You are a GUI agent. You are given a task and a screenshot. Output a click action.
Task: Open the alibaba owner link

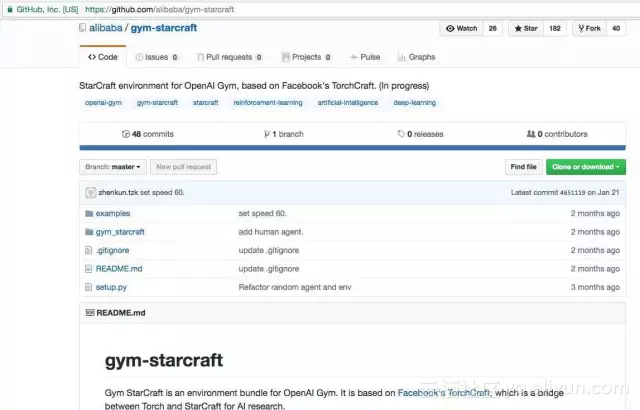point(106,28)
